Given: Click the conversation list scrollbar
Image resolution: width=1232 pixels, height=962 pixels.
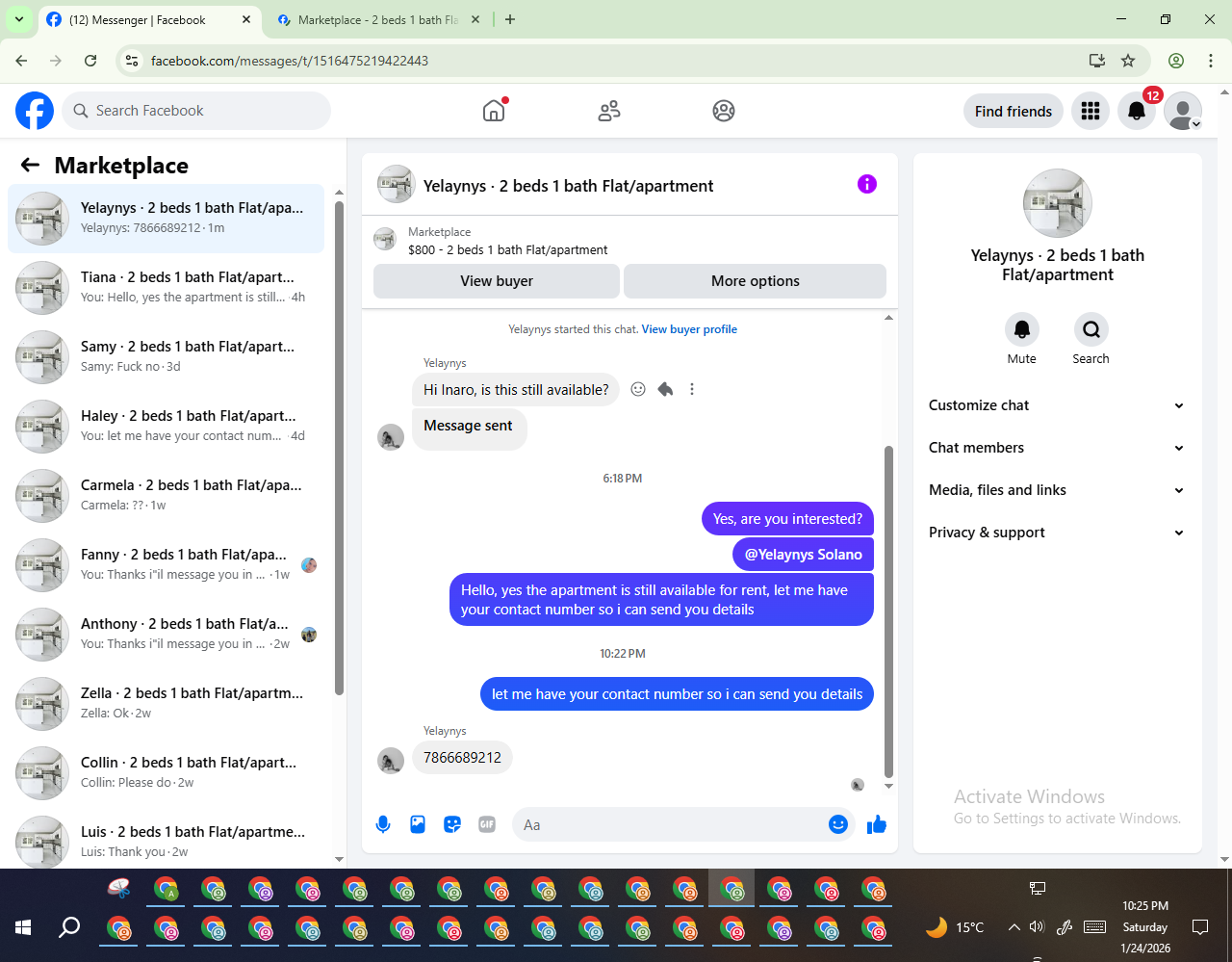Looking at the screenshot, I should click(339, 448).
